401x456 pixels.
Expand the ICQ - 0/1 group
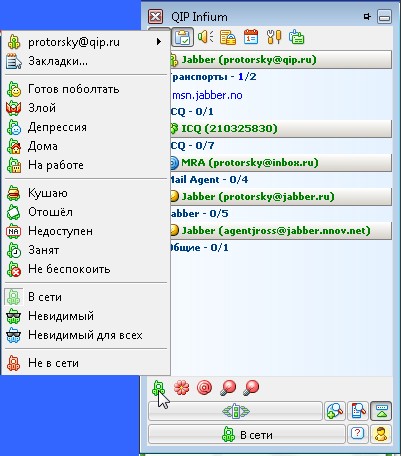[x=192, y=112]
